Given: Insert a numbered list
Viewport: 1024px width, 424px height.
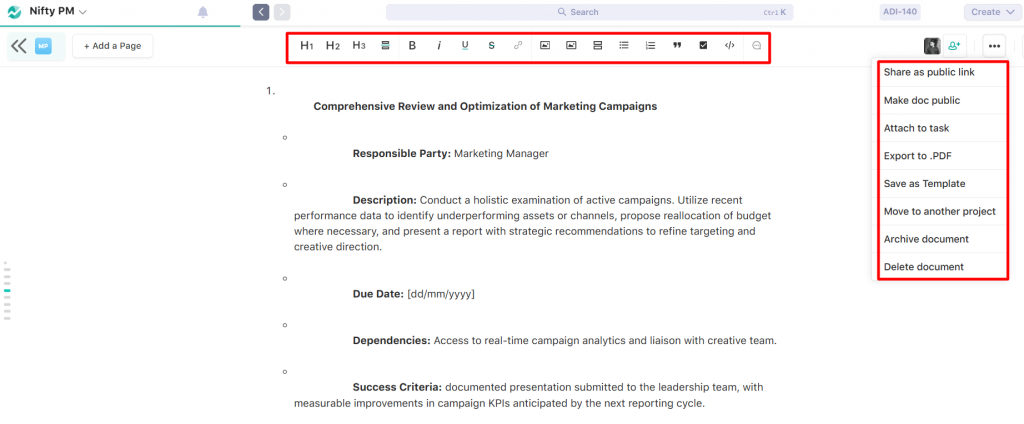Looking at the screenshot, I should click(x=650, y=46).
